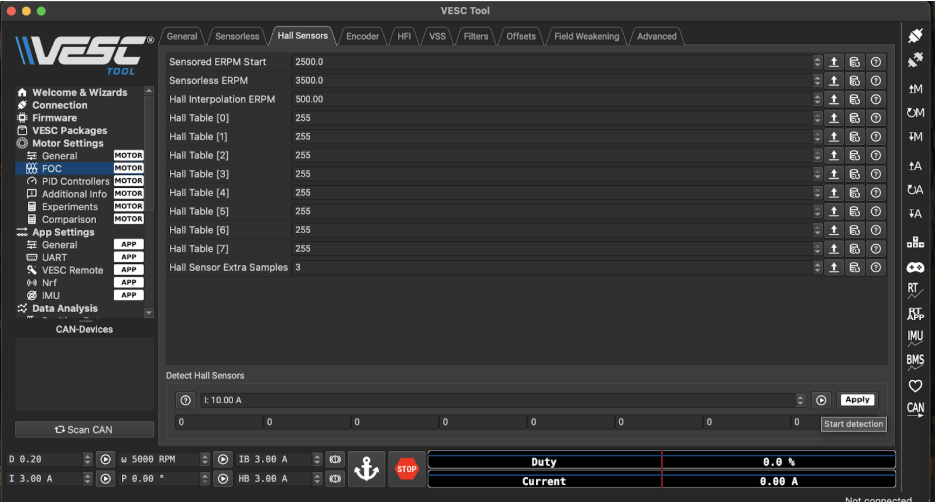Toggle BMS data streaming icon
The width and height of the screenshot is (936, 502).
click(x=915, y=361)
